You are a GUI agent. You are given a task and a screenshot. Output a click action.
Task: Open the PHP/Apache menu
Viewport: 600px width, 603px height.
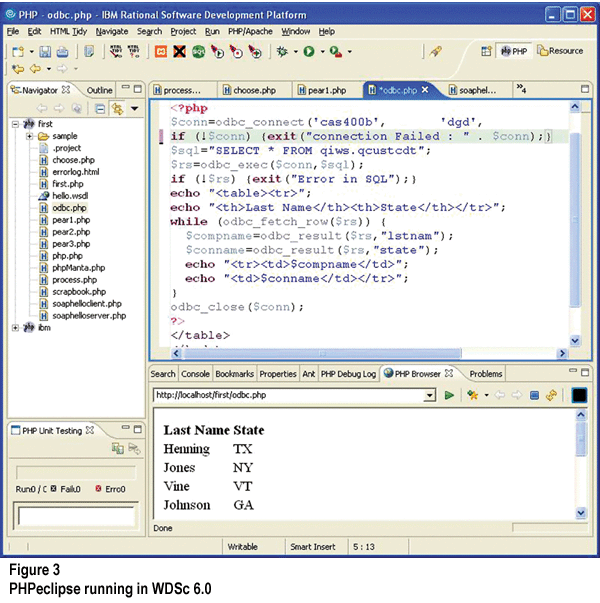(250, 32)
